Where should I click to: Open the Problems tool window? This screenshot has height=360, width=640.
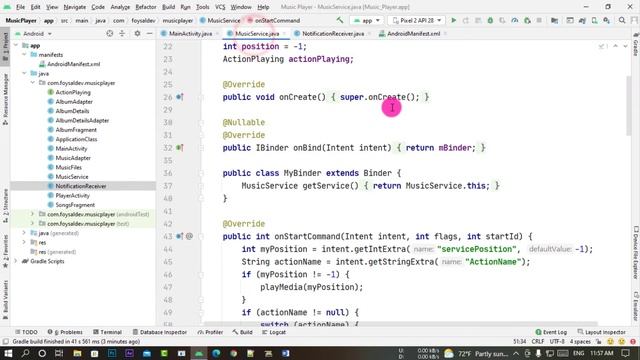(x=65, y=332)
